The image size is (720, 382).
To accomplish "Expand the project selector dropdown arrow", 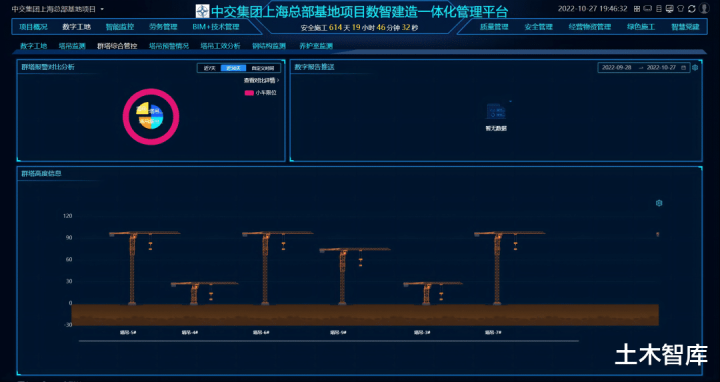I will coord(102,9).
